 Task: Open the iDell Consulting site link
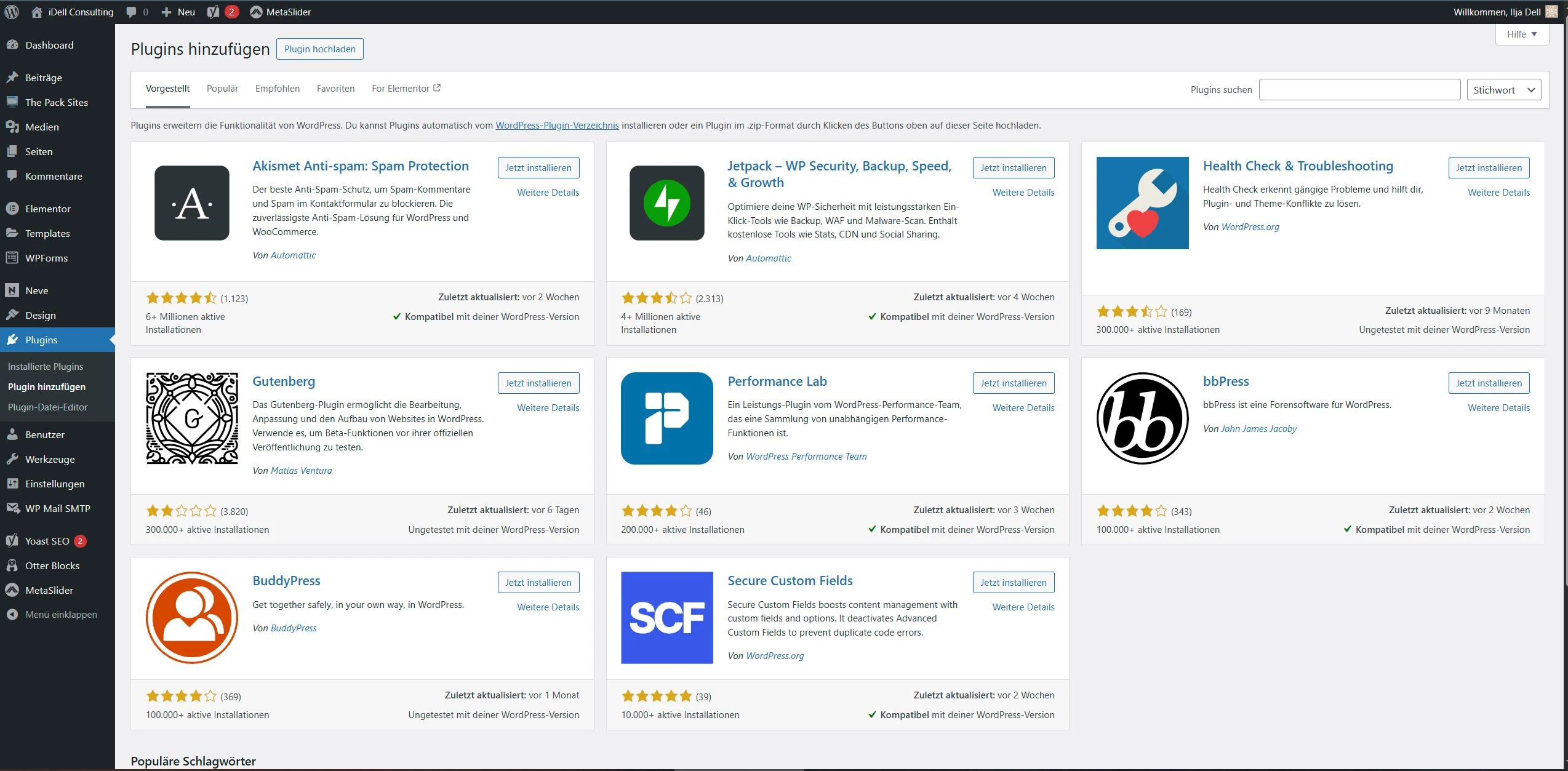pos(73,12)
